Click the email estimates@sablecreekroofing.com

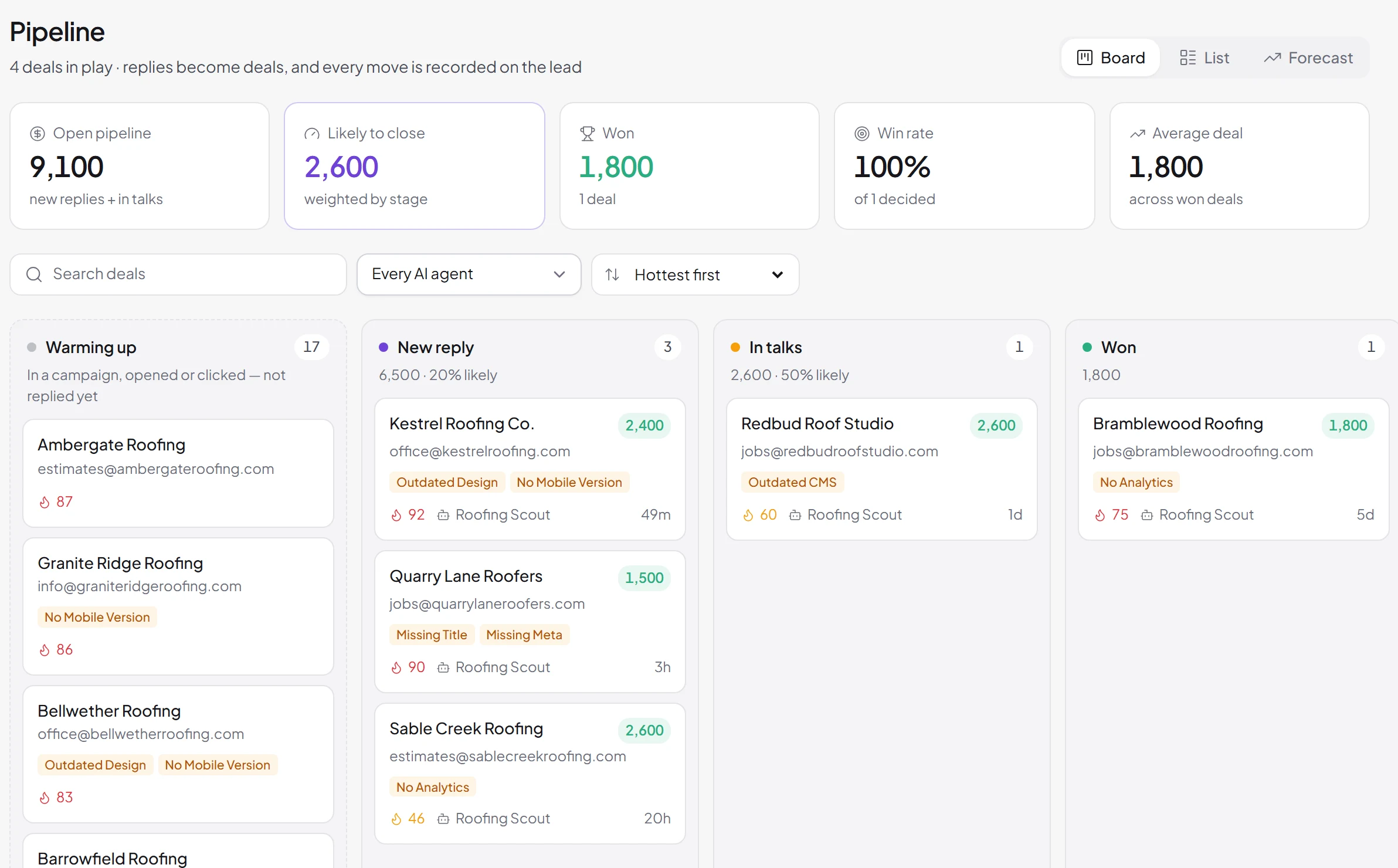pos(508,756)
